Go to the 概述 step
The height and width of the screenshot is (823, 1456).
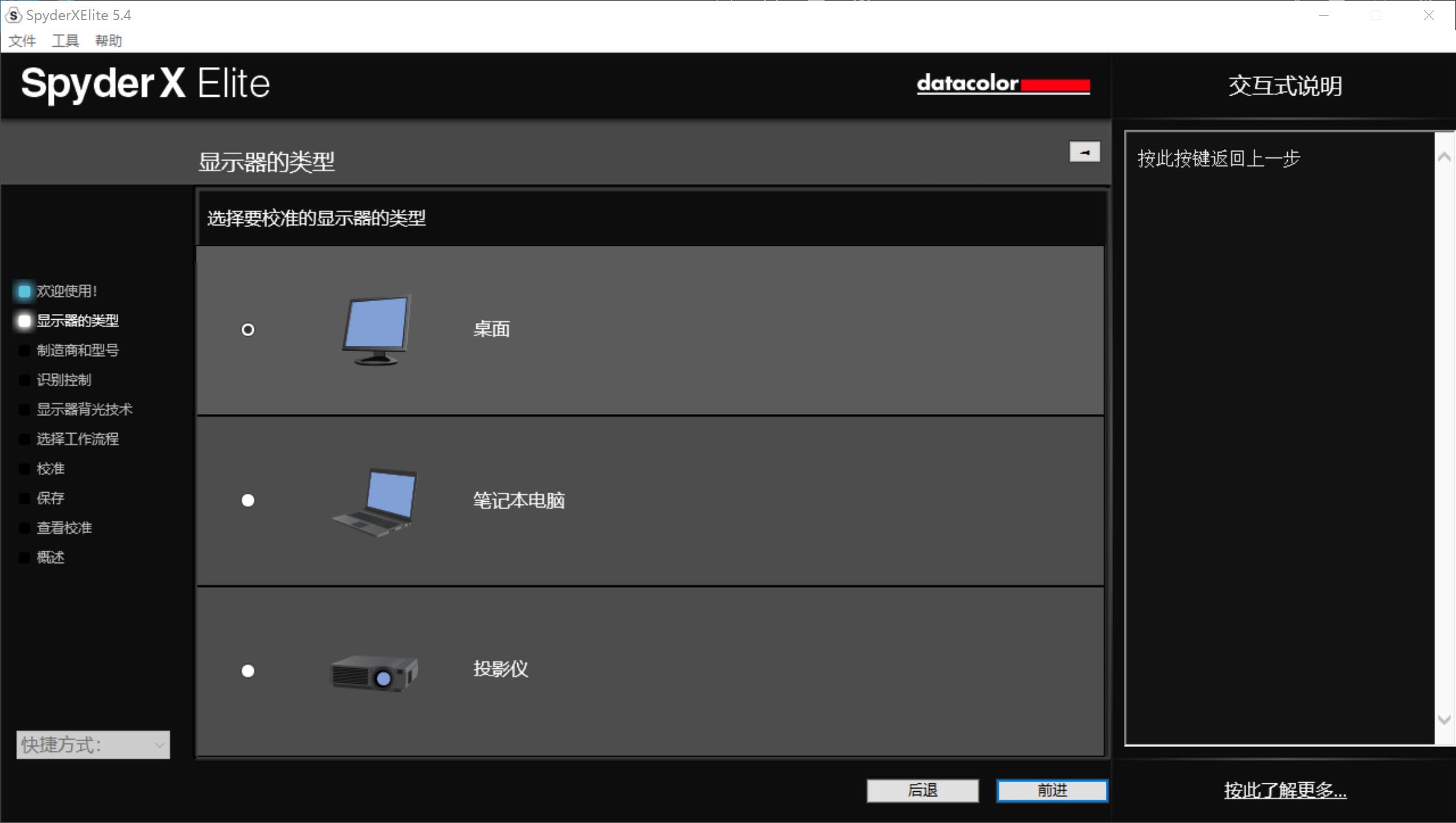(x=50, y=557)
